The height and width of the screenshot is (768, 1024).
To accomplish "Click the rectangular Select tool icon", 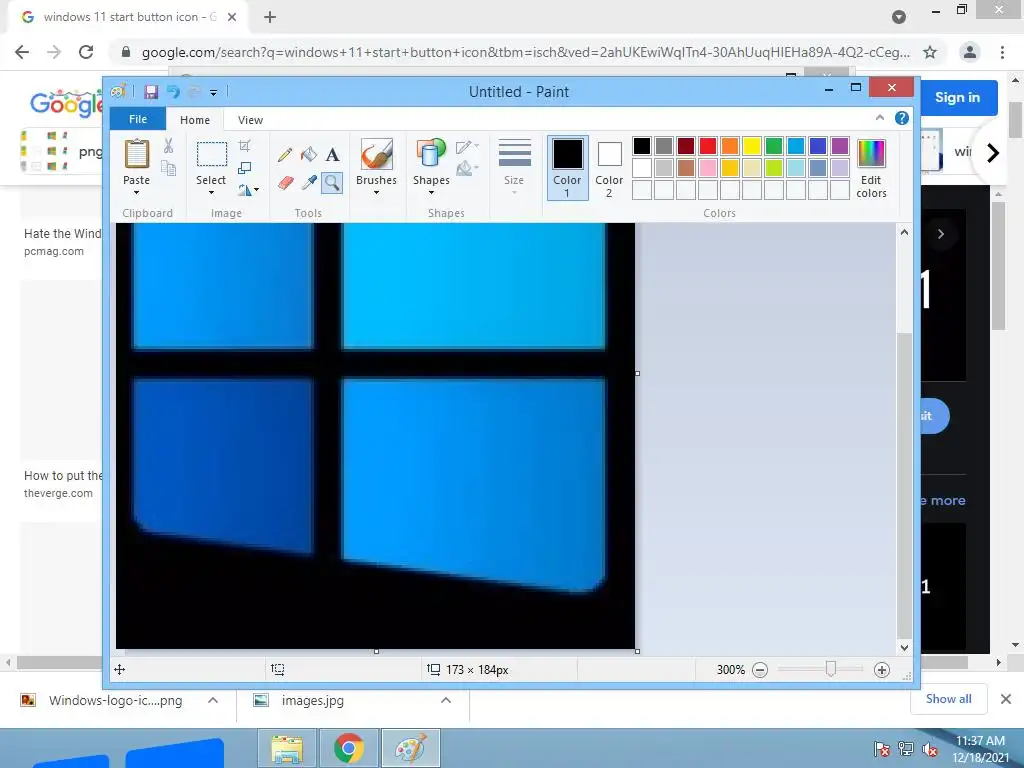I will (212, 155).
